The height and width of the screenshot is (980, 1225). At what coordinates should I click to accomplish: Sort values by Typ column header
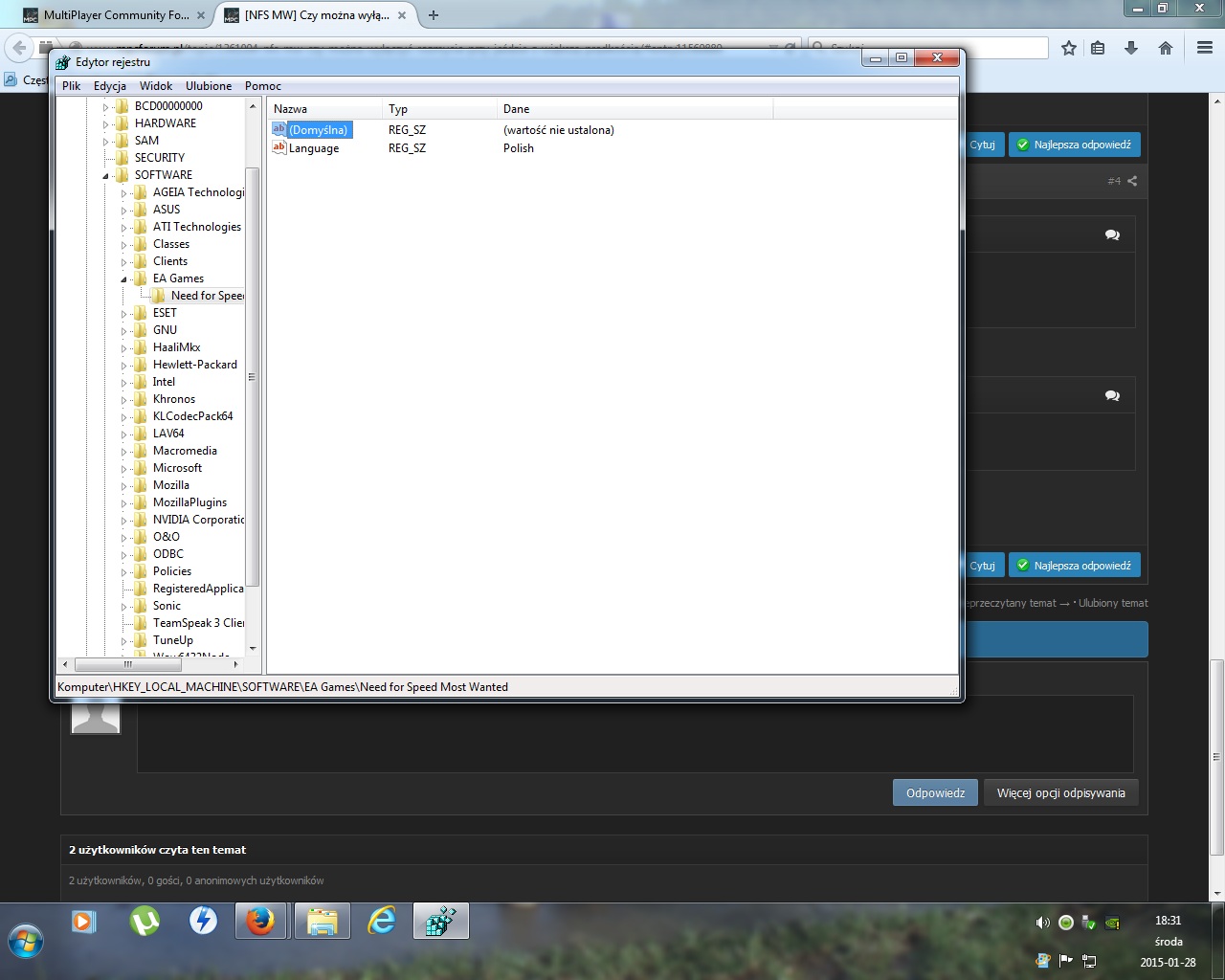click(439, 109)
